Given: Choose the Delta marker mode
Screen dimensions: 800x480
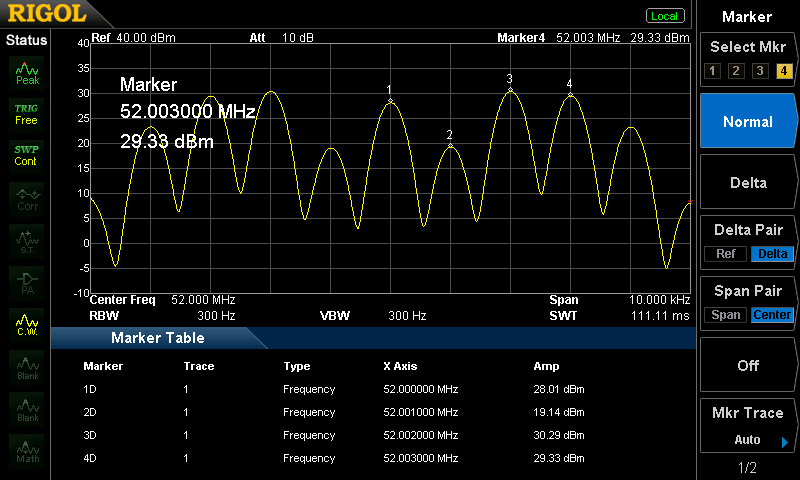Looking at the screenshot, I should (747, 183).
